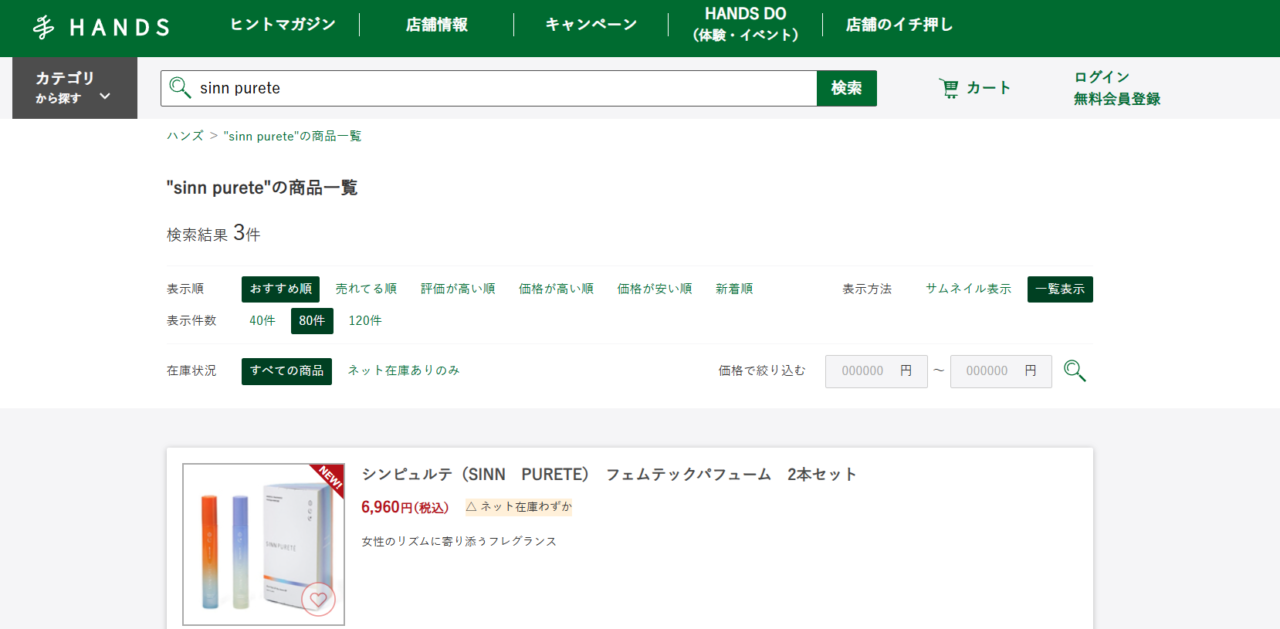
Task: Sort by 評価が高い順
Action: pyautogui.click(x=458, y=289)
